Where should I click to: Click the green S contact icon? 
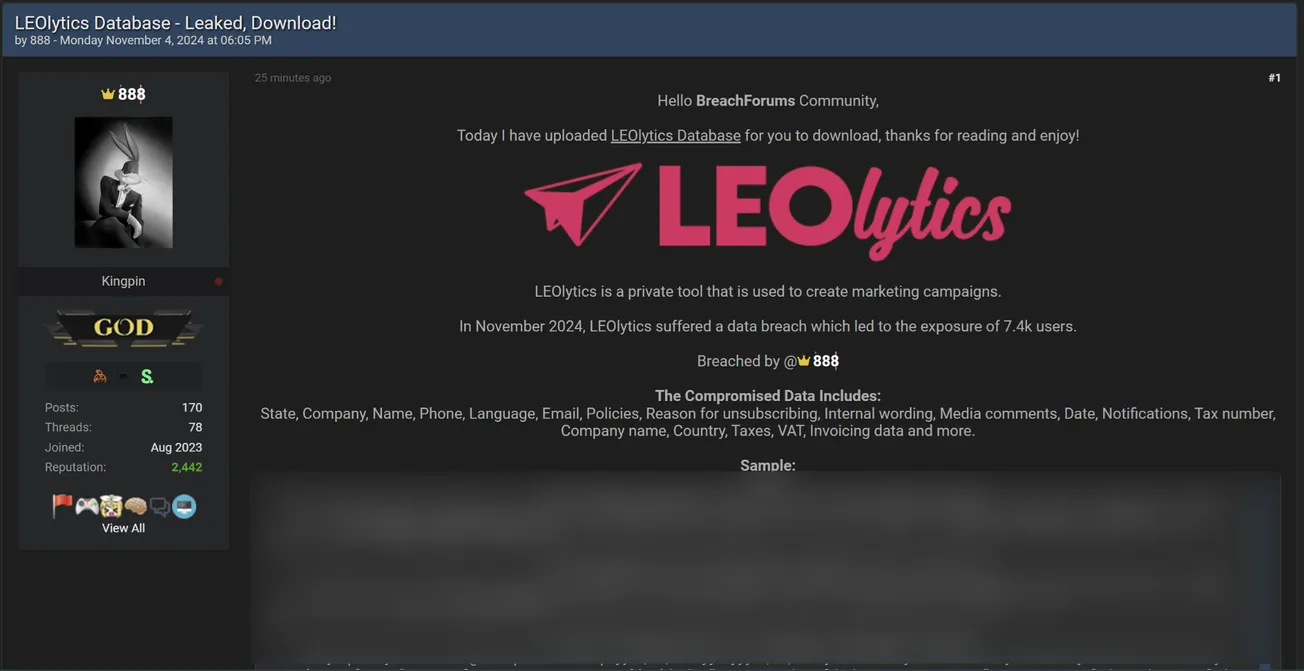(147, 376)
